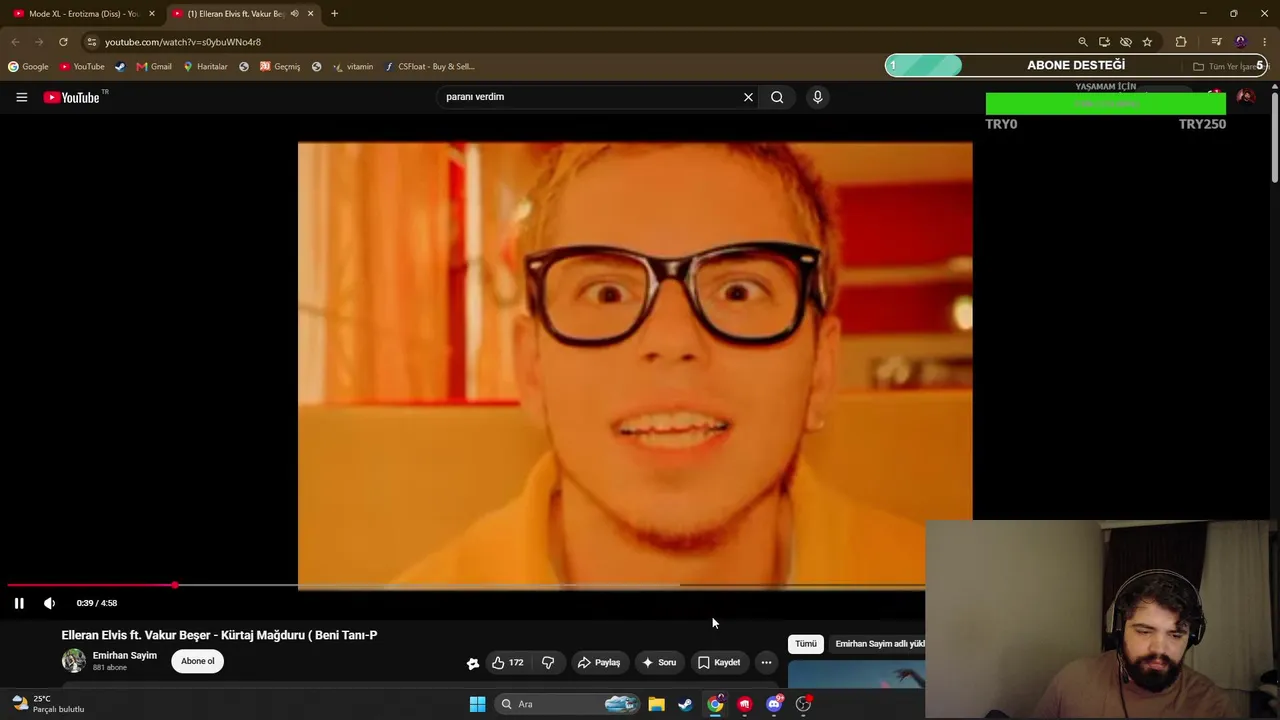Image resolution: width=1280 pixels, height=720 pixels.
Task: Go to the YouTube home logo
Action: (72, 97)
